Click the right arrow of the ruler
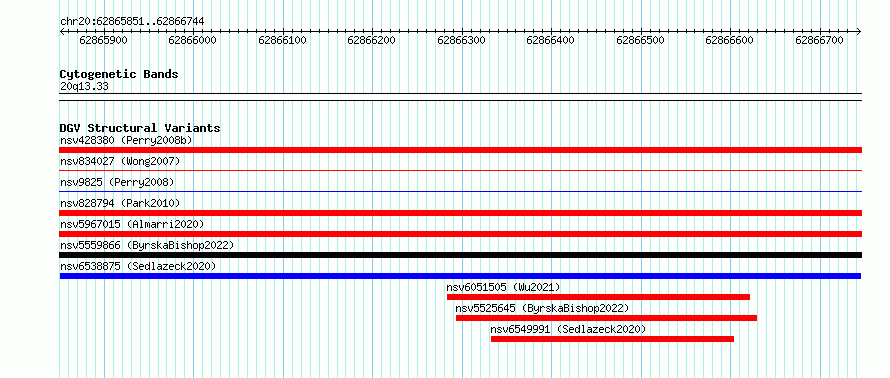The width and height of the screenshot is (890, 378). click(859, 32)
